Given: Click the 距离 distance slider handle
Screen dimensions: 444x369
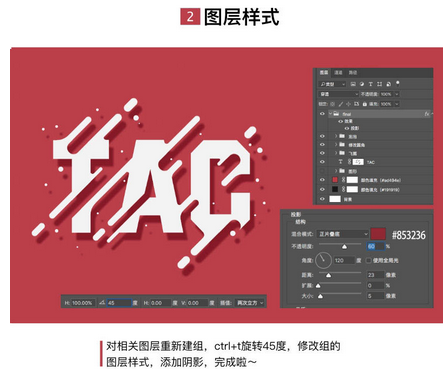Looking at the screenshot, I should click(x=328, y=275).
